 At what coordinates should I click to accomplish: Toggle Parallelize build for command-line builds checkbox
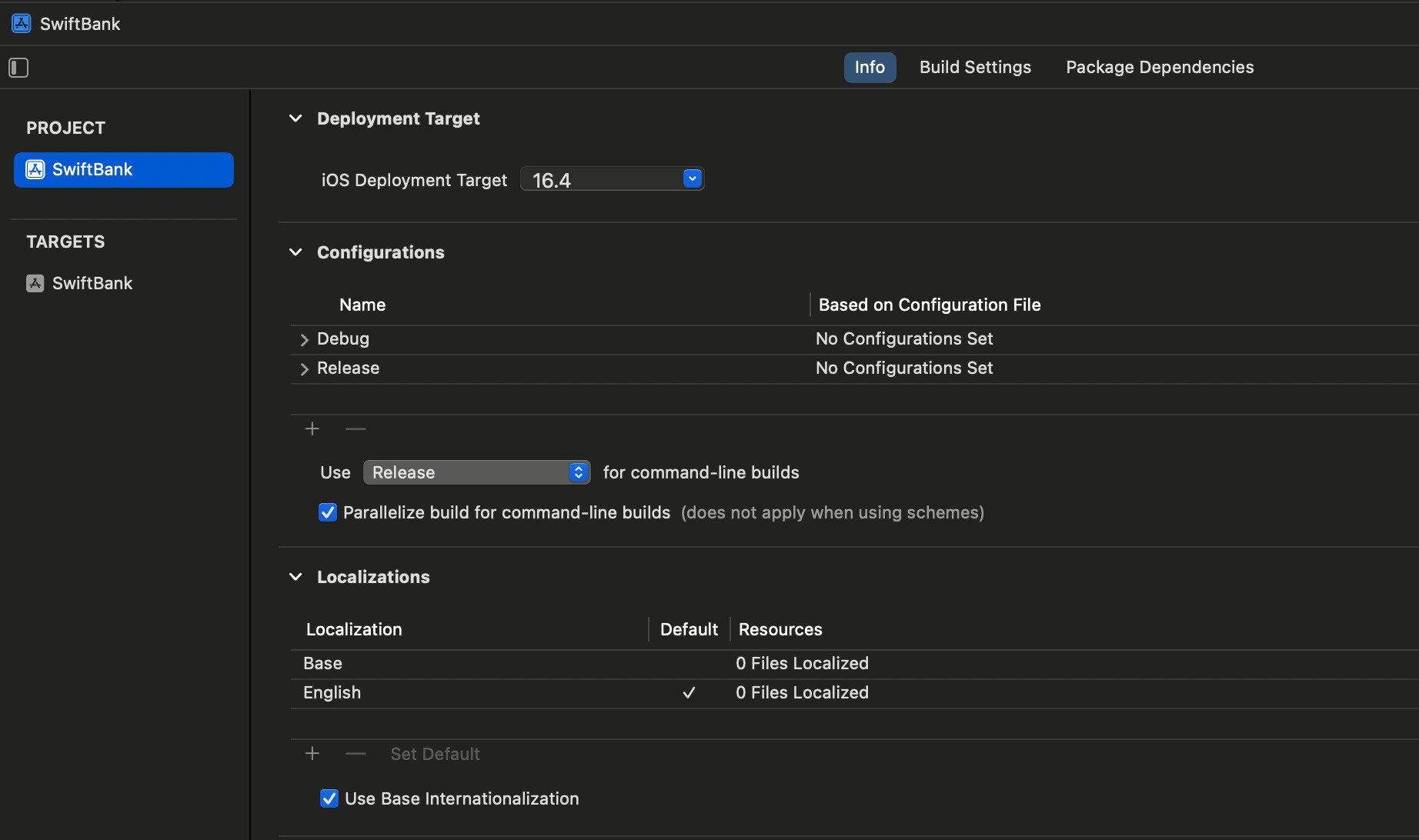(328, 512)
